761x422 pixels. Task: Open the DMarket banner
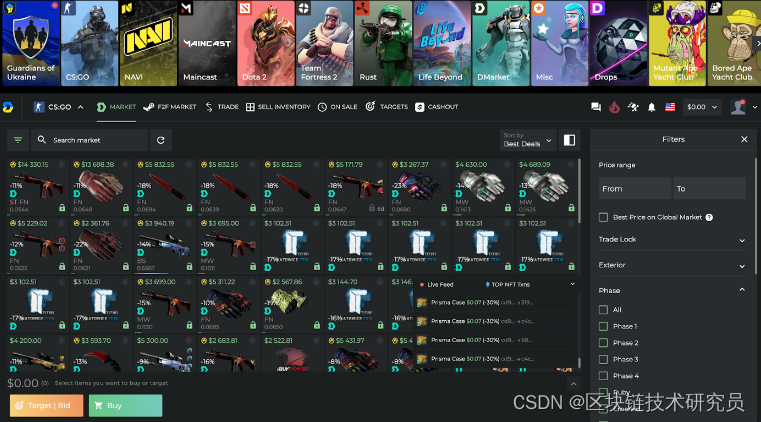point(501,43)
